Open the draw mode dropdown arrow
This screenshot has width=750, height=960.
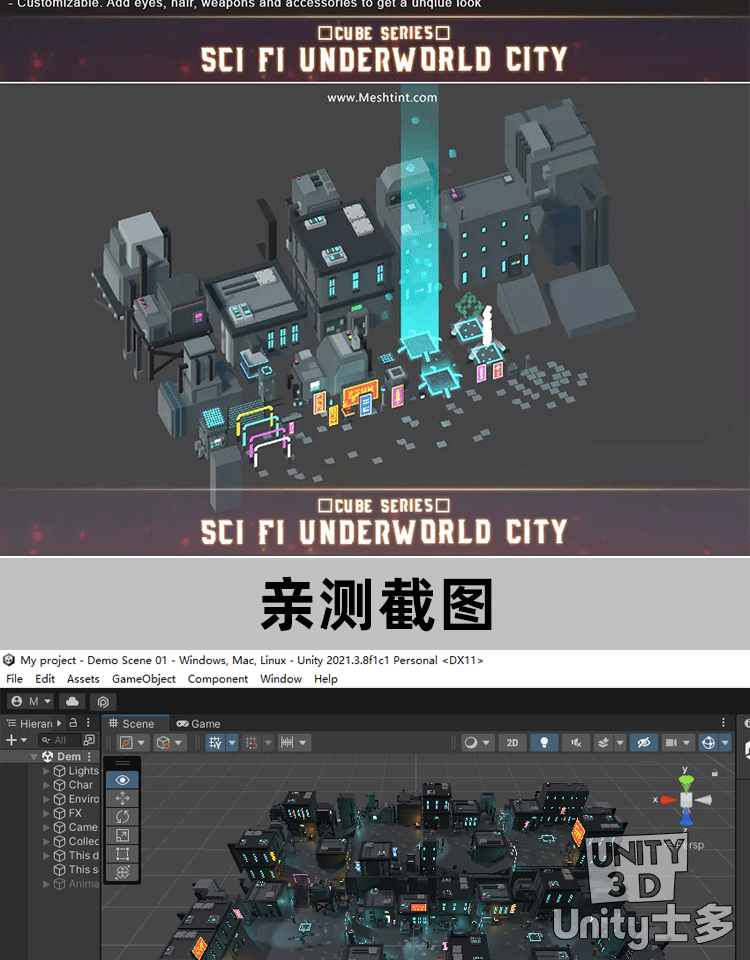click(487, 743)
